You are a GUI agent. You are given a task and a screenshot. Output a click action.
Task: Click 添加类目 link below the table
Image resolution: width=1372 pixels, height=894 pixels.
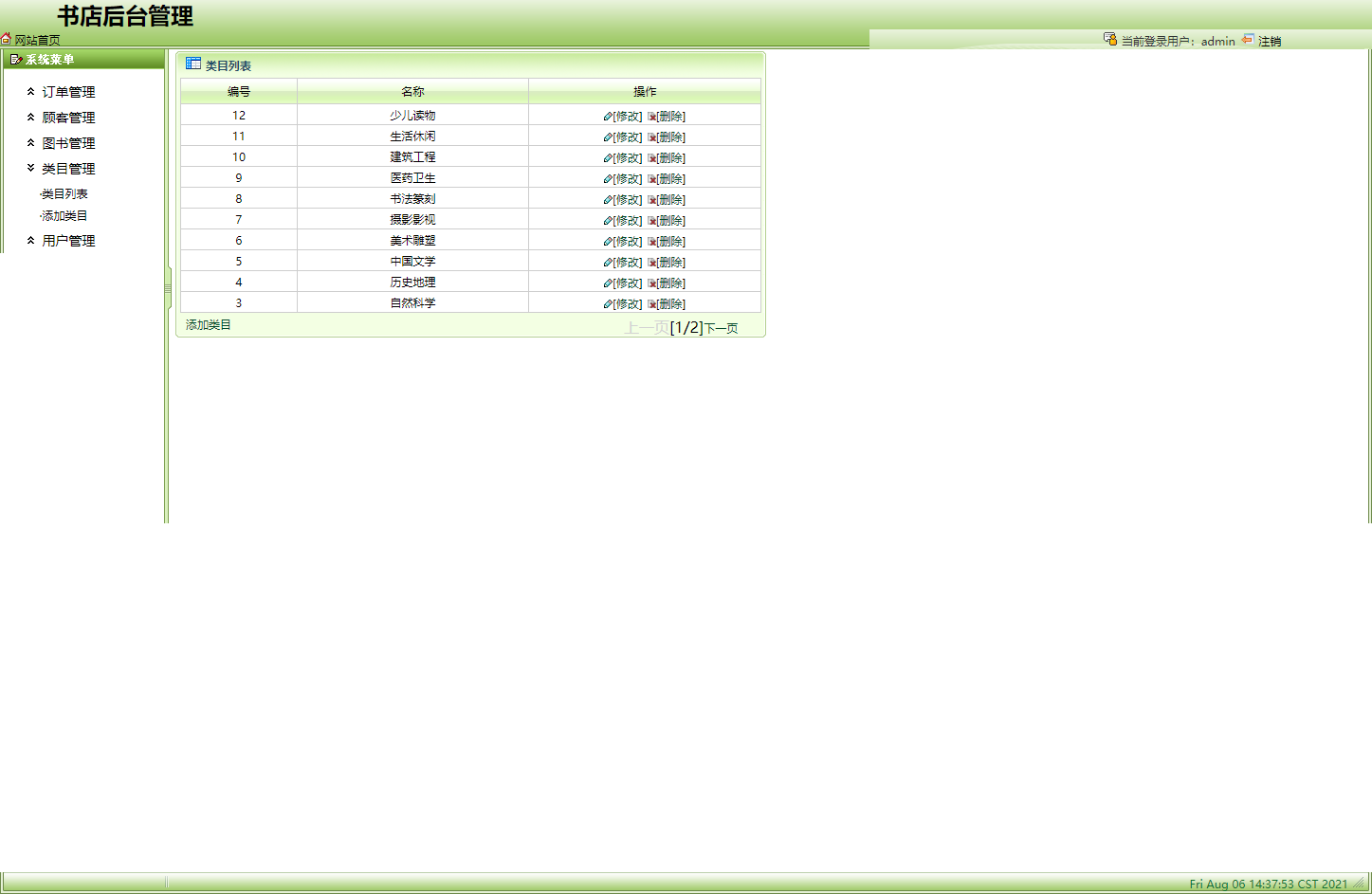[x=209, y=325]
